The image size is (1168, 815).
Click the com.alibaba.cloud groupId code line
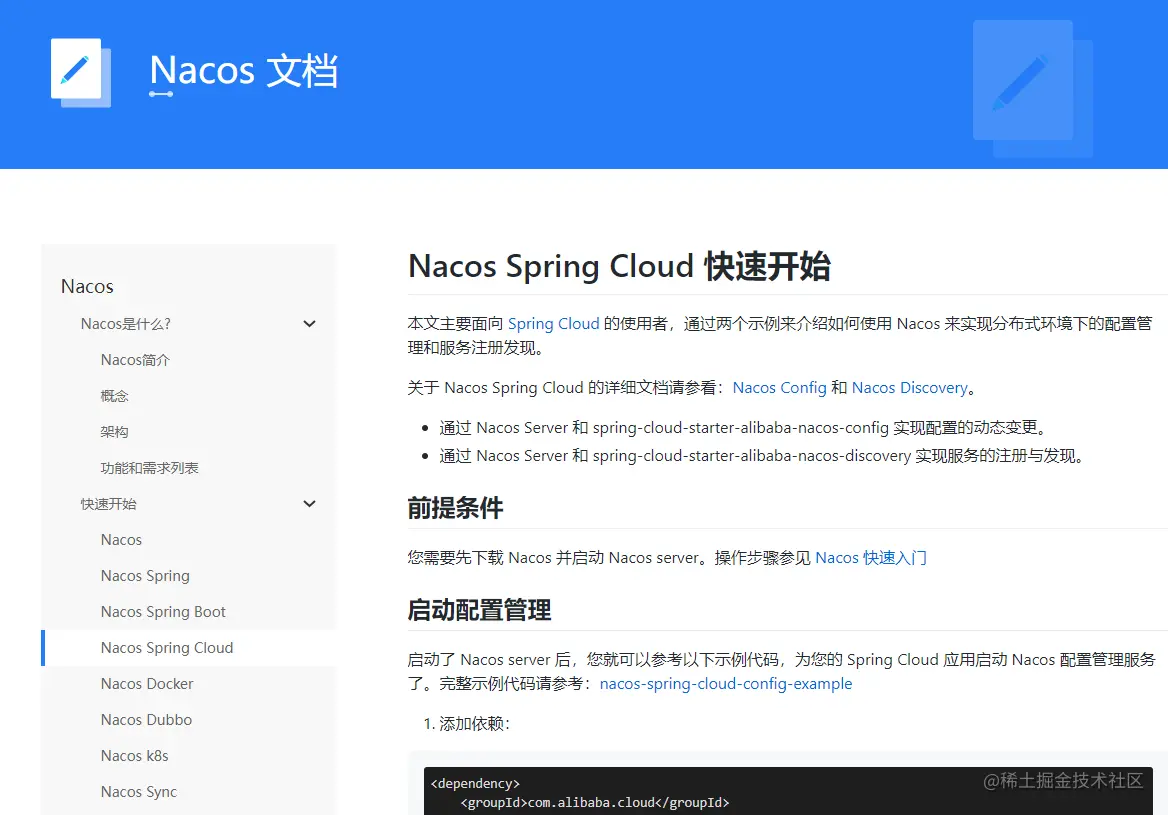pos(595,802)
